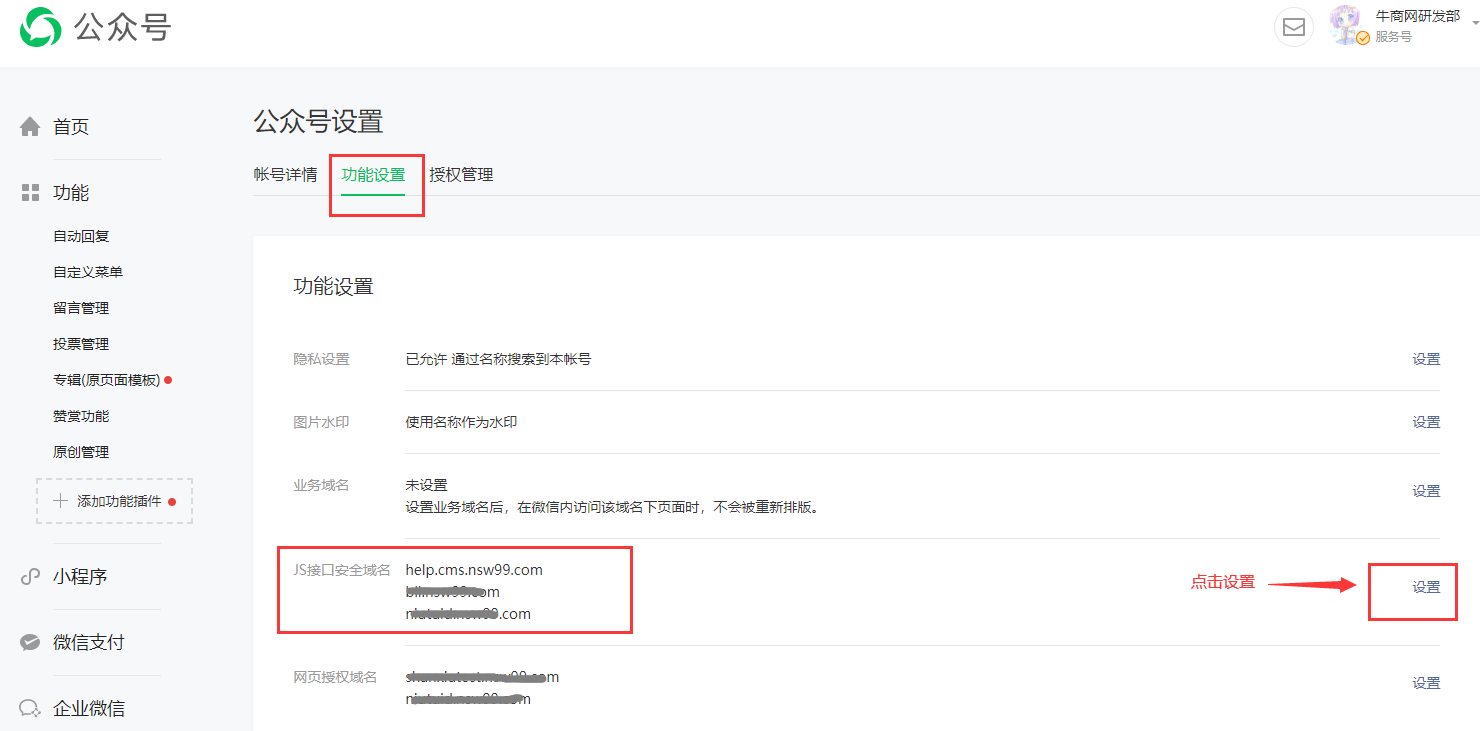The image size is (1480, 731).
Task: Click the help.cms.nsw99.com domain text
Action: (474, 570)
